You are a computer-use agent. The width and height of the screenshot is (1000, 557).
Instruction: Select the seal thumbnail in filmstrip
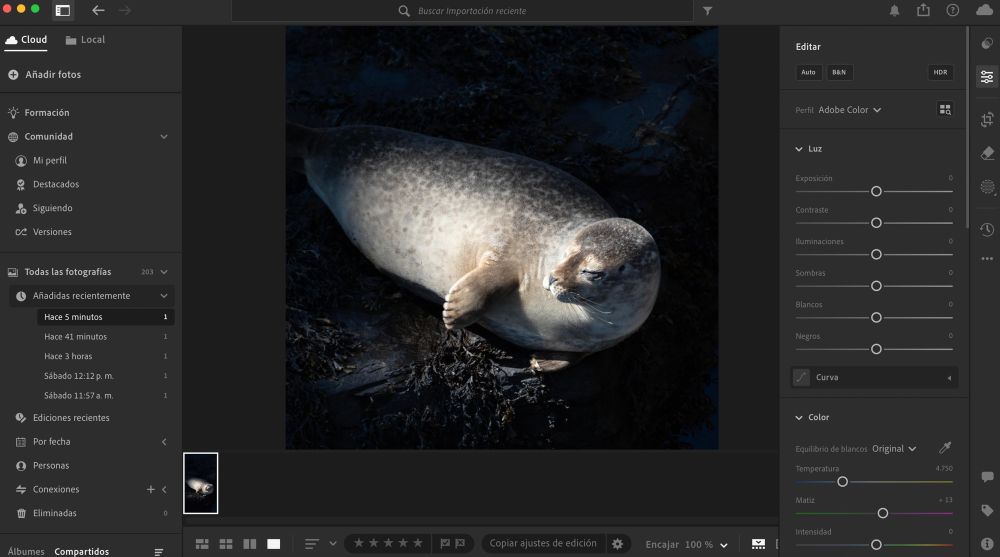click(200, 483)
